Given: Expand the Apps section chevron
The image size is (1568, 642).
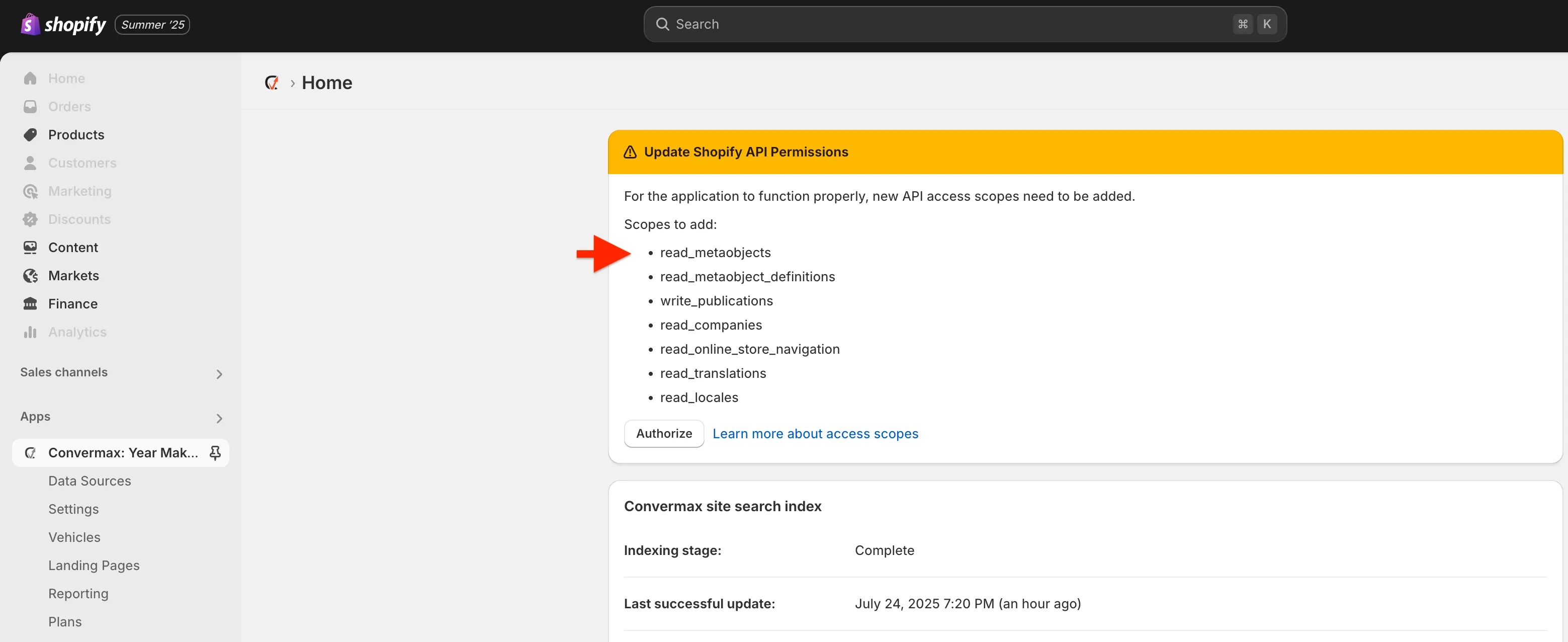Looking at the screenshot, I should pyautogui.click(x=219, y=419).
